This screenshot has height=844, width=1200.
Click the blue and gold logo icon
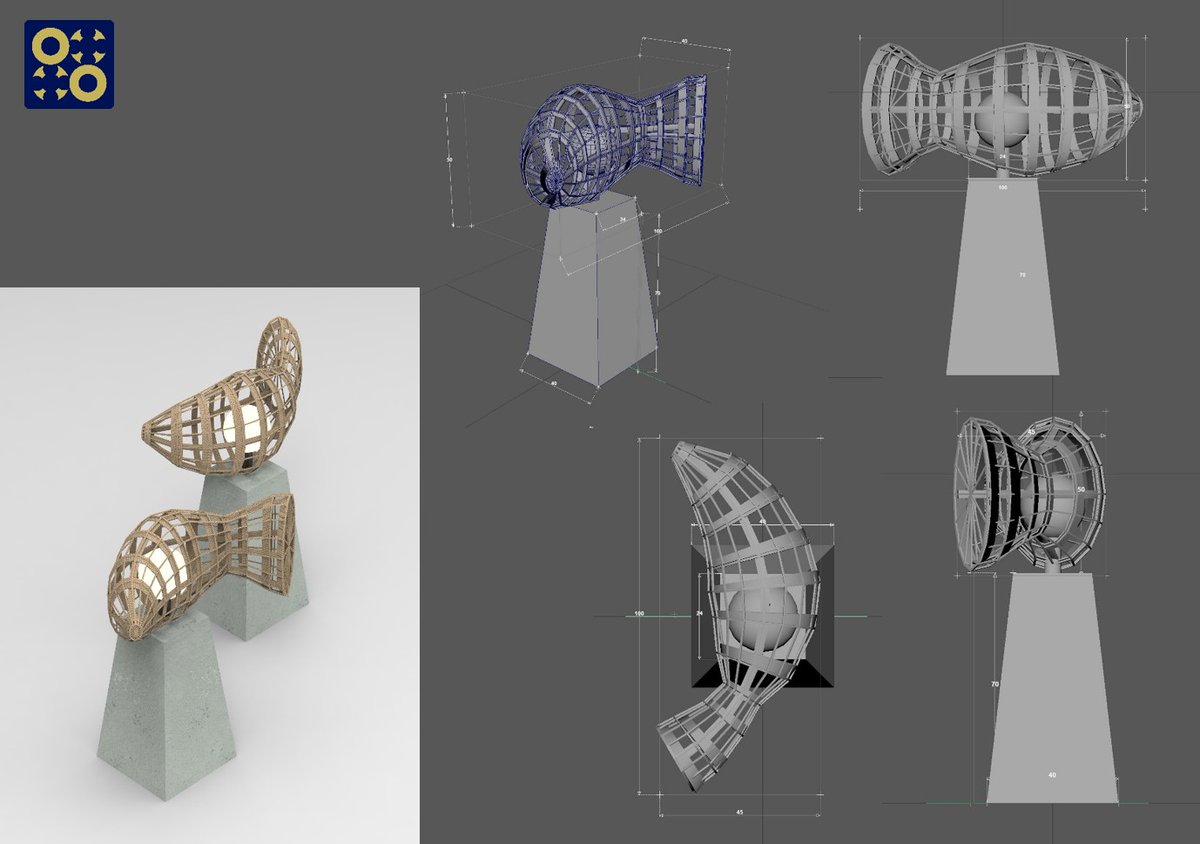pos(69,64)
